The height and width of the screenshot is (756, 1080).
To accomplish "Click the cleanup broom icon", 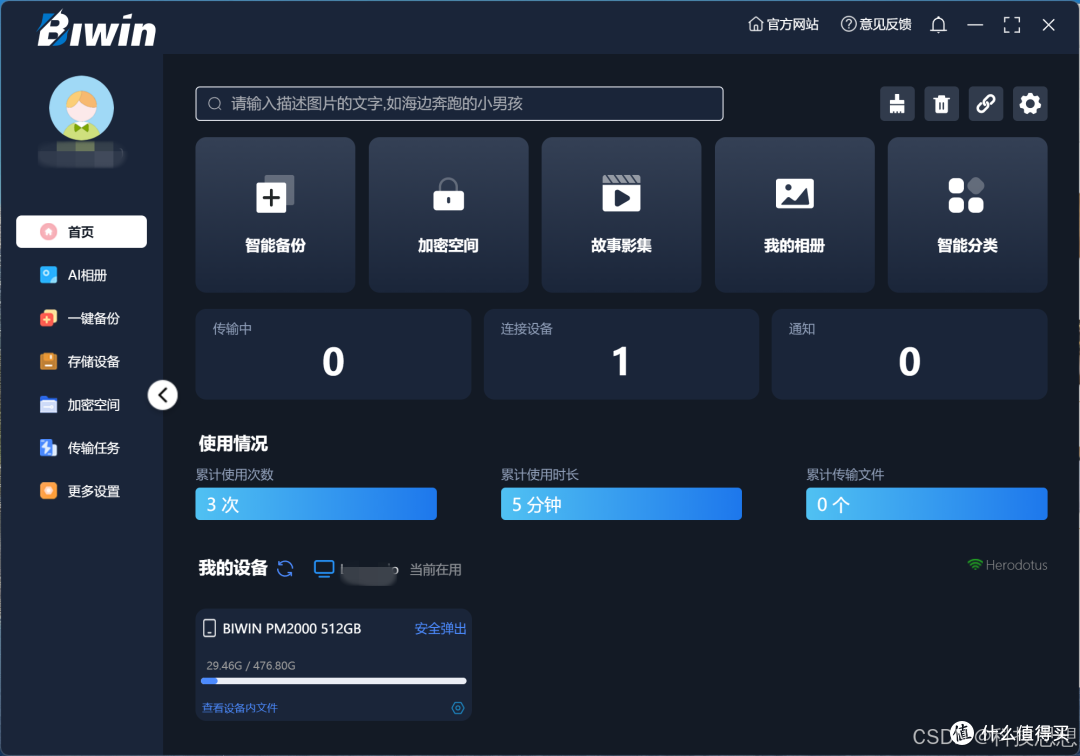I will pyautogui.click(x=897, y=104).
